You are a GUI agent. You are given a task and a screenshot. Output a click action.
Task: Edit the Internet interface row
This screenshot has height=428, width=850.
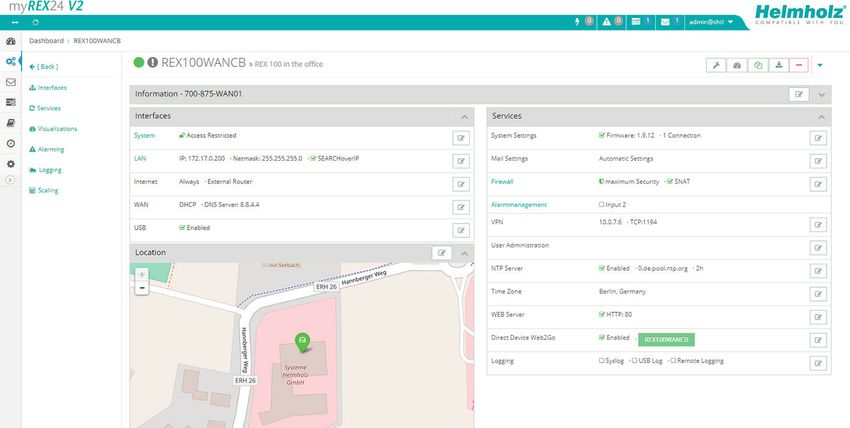[x=461, y=184]
